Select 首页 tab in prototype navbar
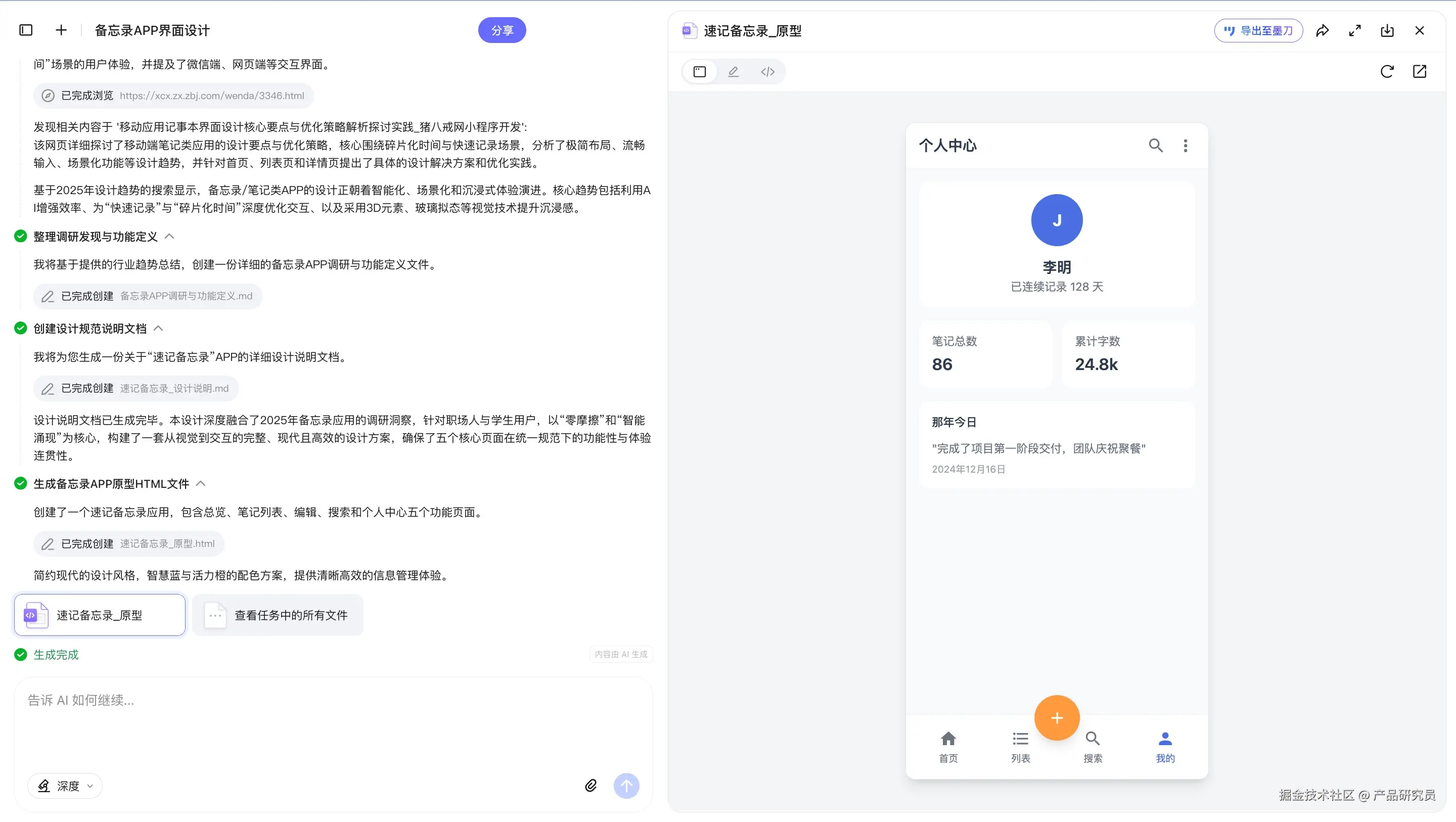 (x=948, y=746)
